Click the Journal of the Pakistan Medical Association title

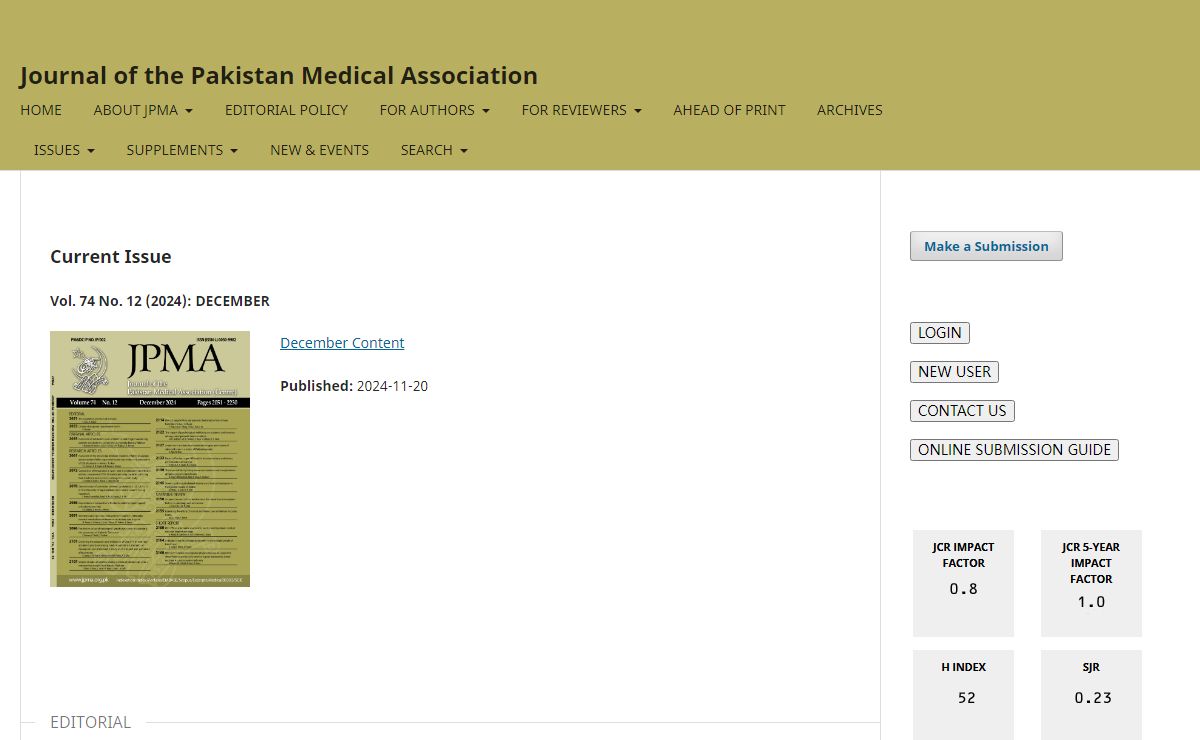coord(278,76)
